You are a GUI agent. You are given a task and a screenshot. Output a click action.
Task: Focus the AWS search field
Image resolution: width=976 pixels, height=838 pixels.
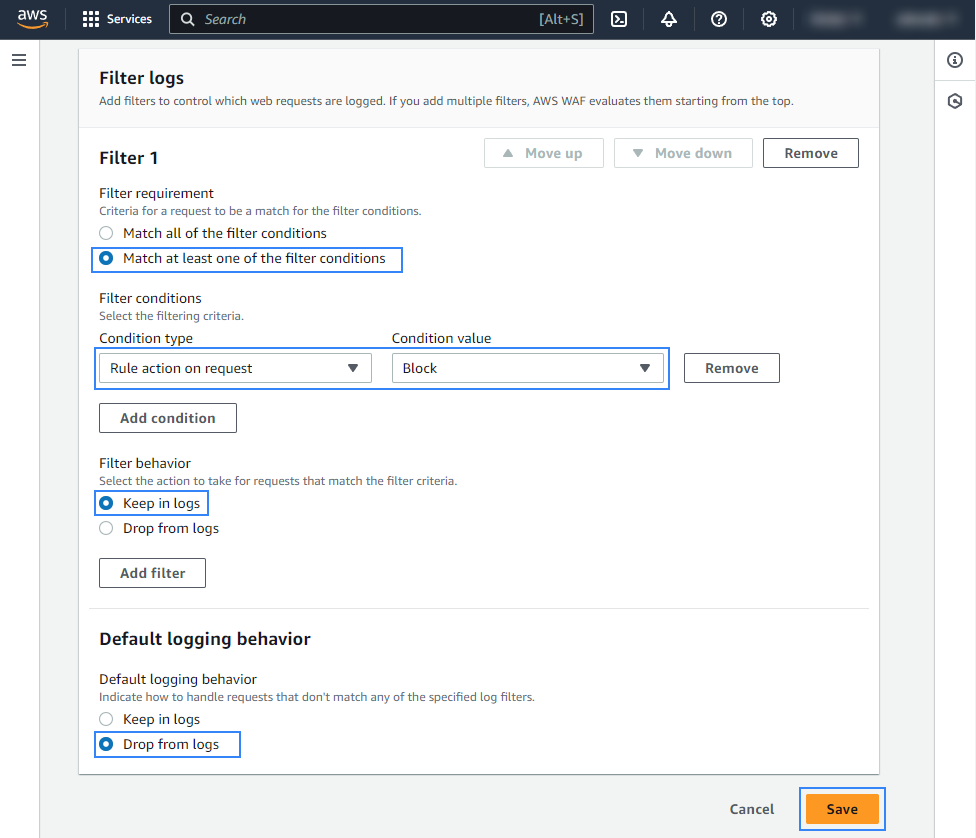pos(380,19)
